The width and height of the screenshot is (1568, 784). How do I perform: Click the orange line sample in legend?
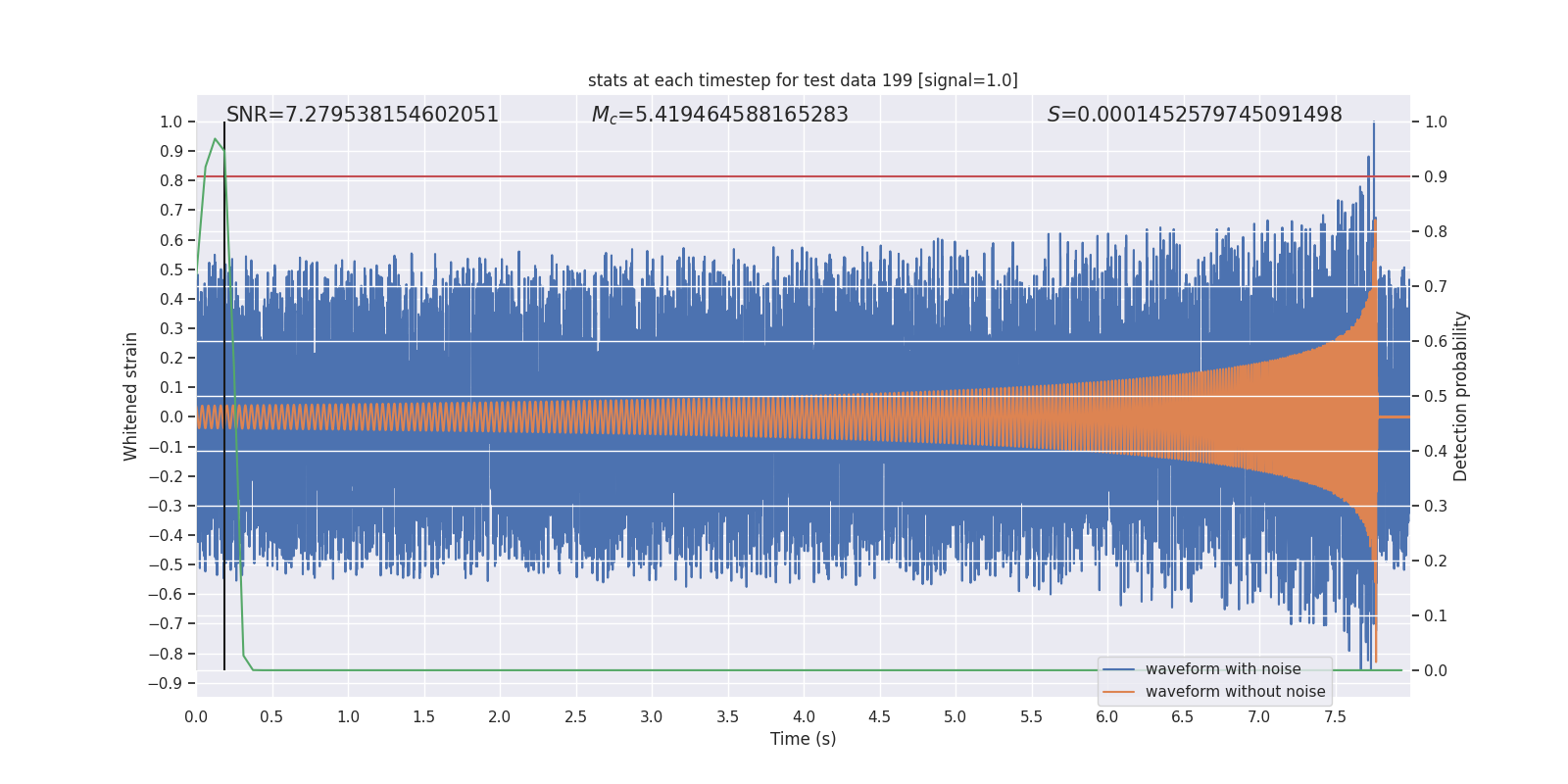[x=1118, y=692]
